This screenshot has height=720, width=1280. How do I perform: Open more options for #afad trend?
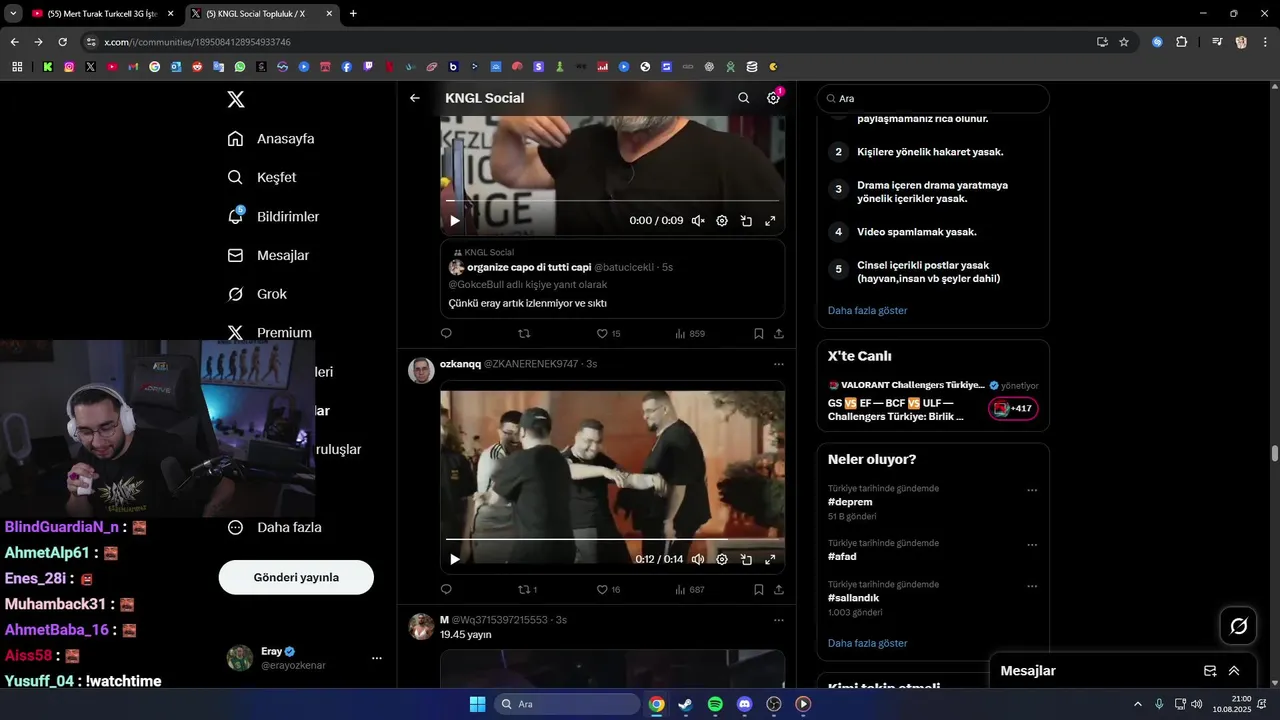(x=1032, y=545)
